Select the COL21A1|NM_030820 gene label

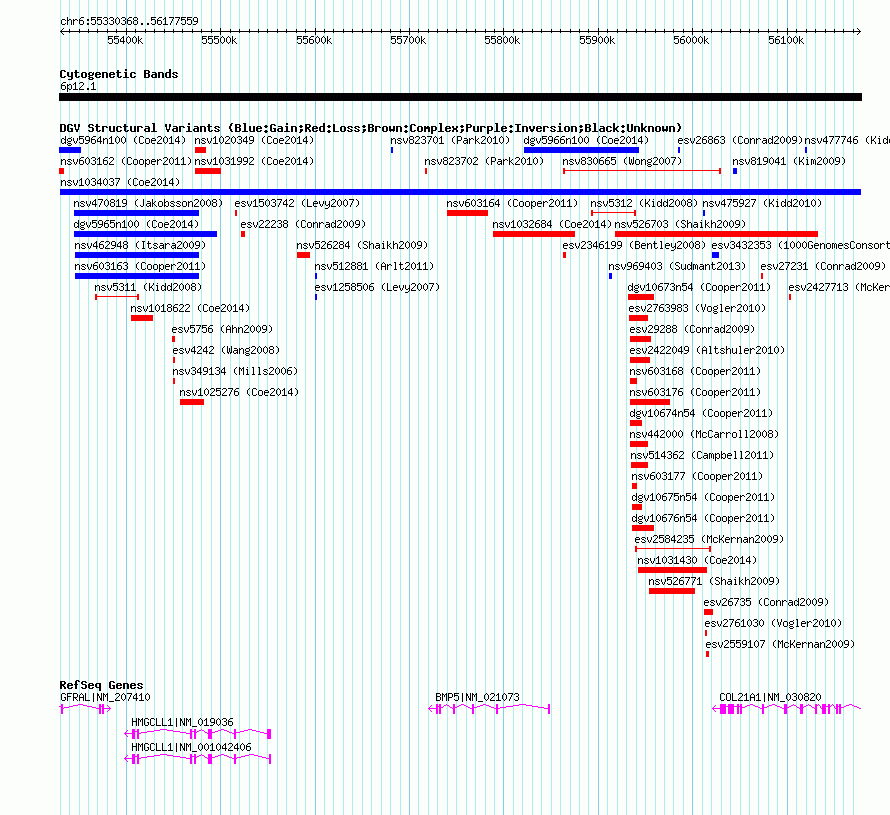[x=770, y=698]
